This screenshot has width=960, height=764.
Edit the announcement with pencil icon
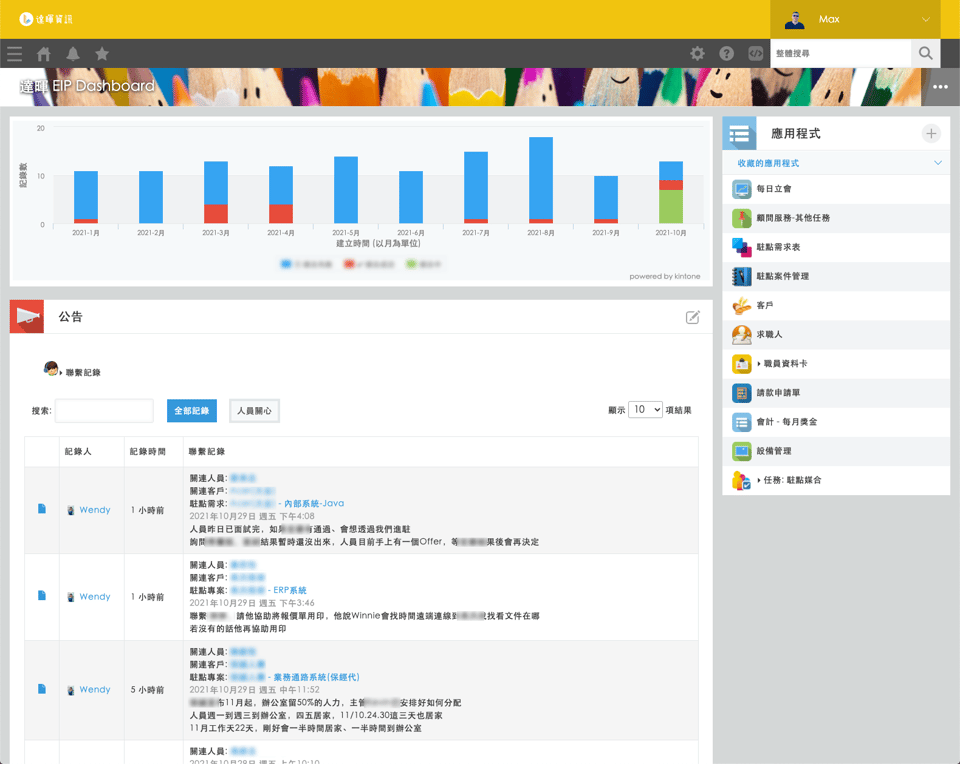[x=692, y=317]
